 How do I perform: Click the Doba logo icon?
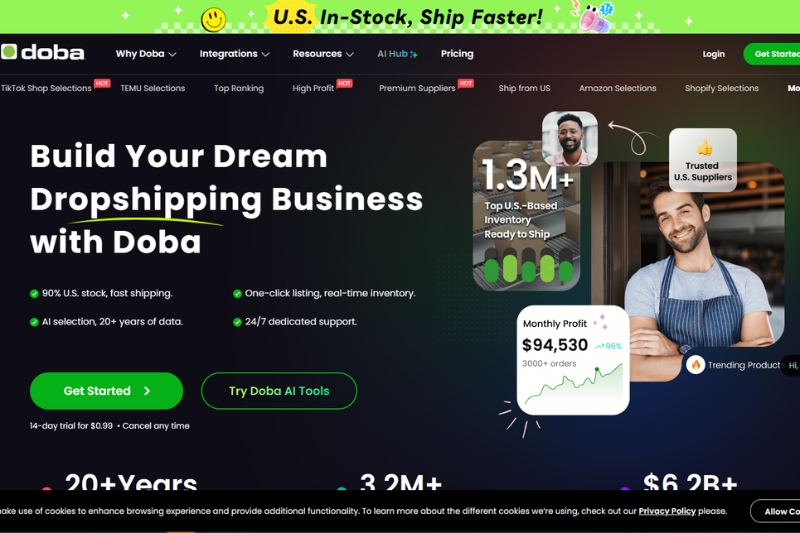pos(9,52)
